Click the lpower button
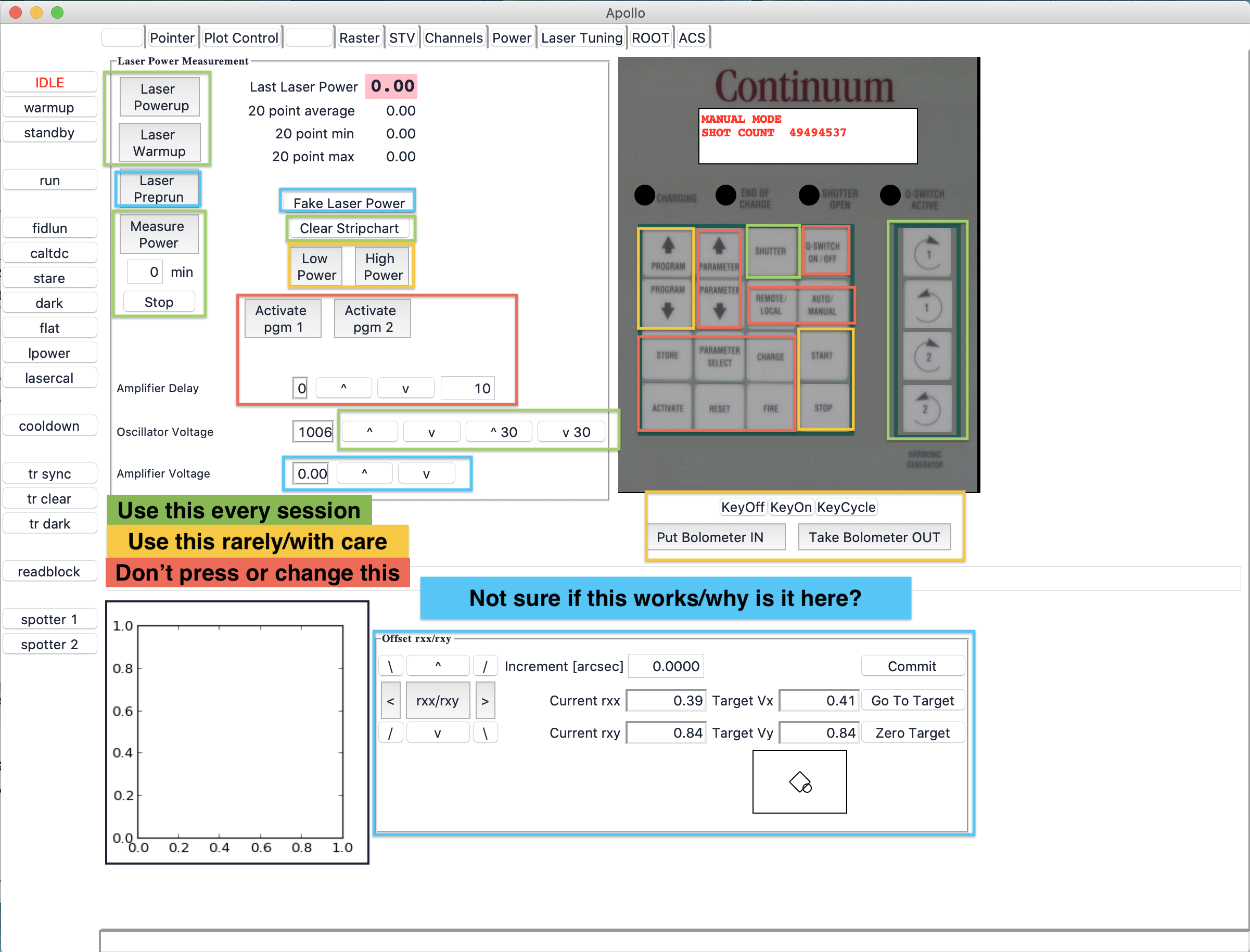The image size is (1250, 952). [50, 353]
